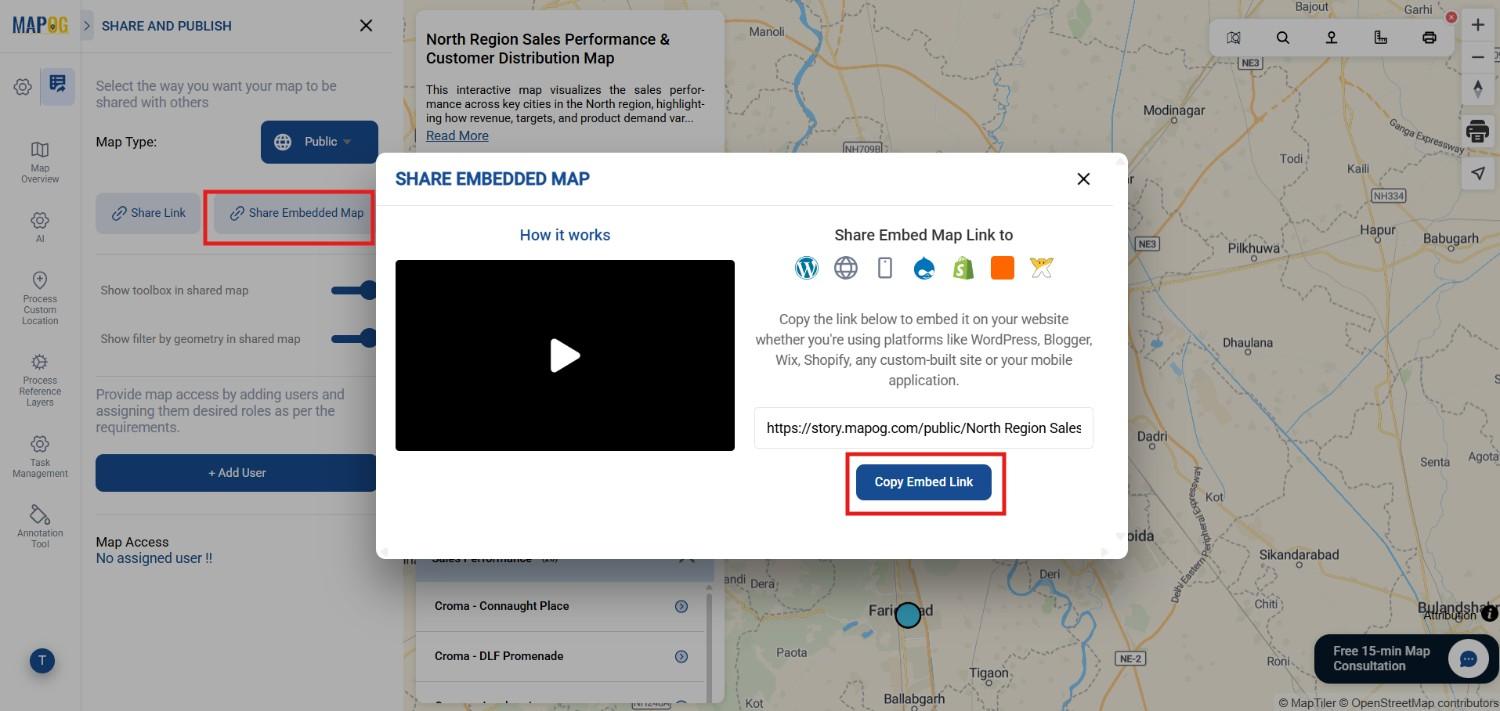Select Croma - DLF Promenade list item
This screenshot has height=711, width=1500.
click(x=562, y=656)
